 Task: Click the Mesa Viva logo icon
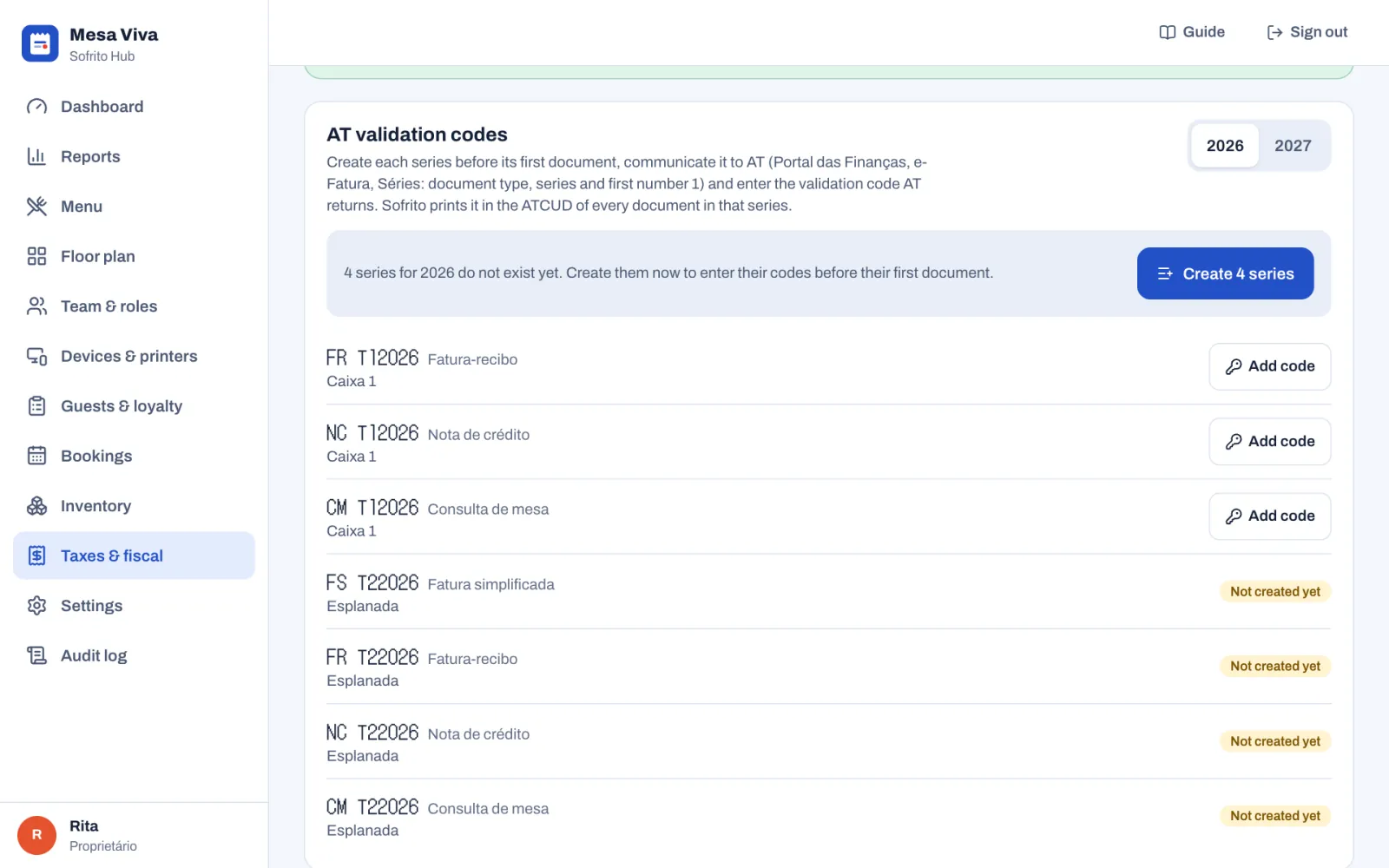coord(40,43)
